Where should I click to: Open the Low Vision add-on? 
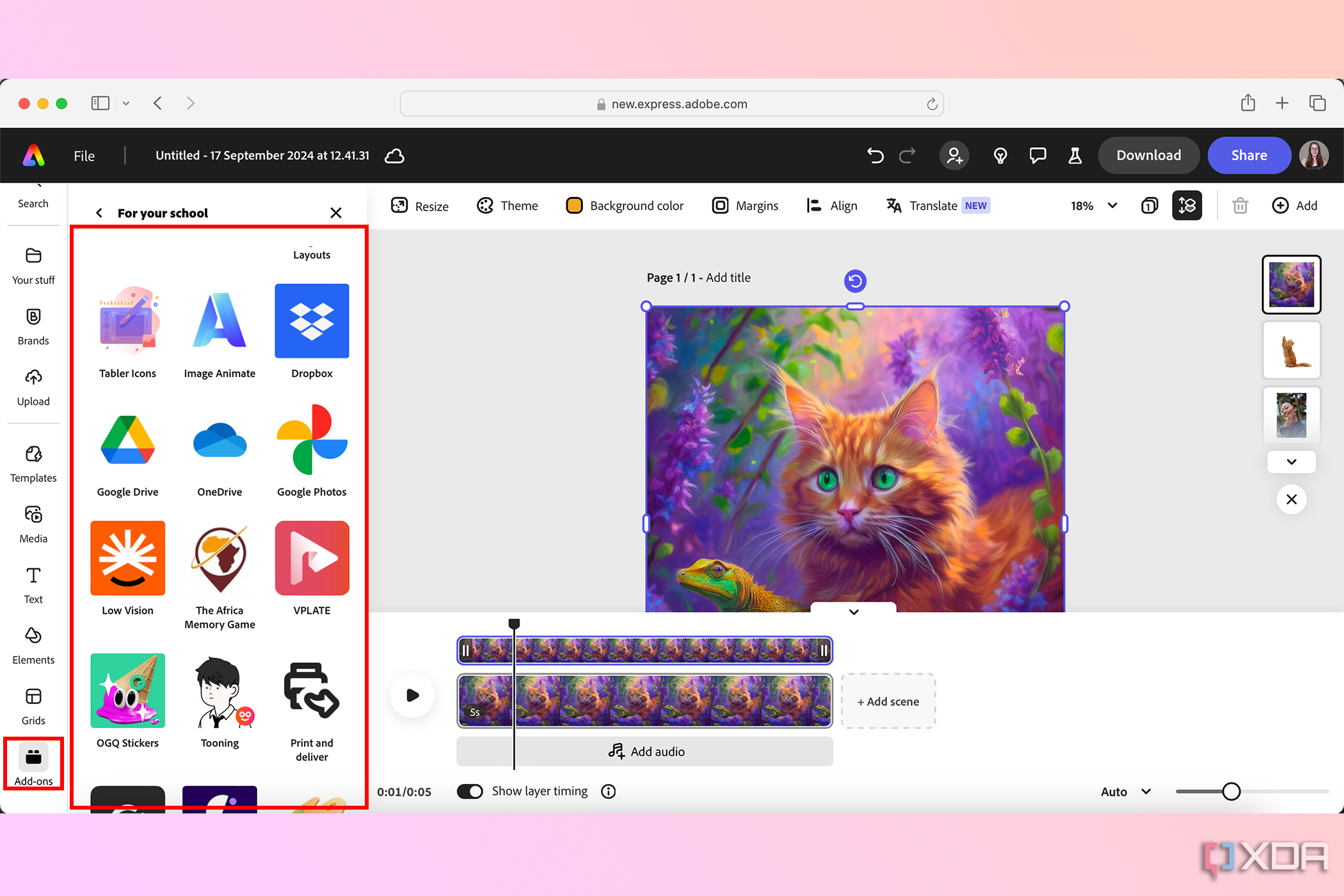tap(127, 569)
